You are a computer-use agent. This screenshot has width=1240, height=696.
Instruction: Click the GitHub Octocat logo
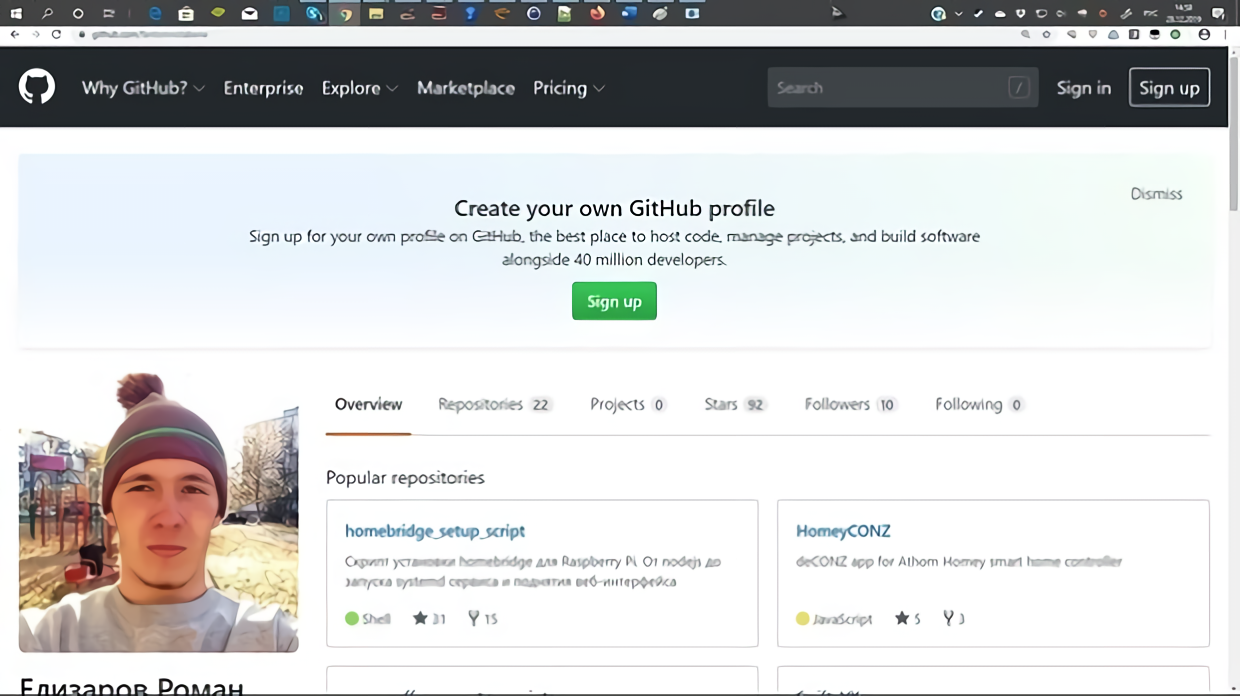pos(37,88)
